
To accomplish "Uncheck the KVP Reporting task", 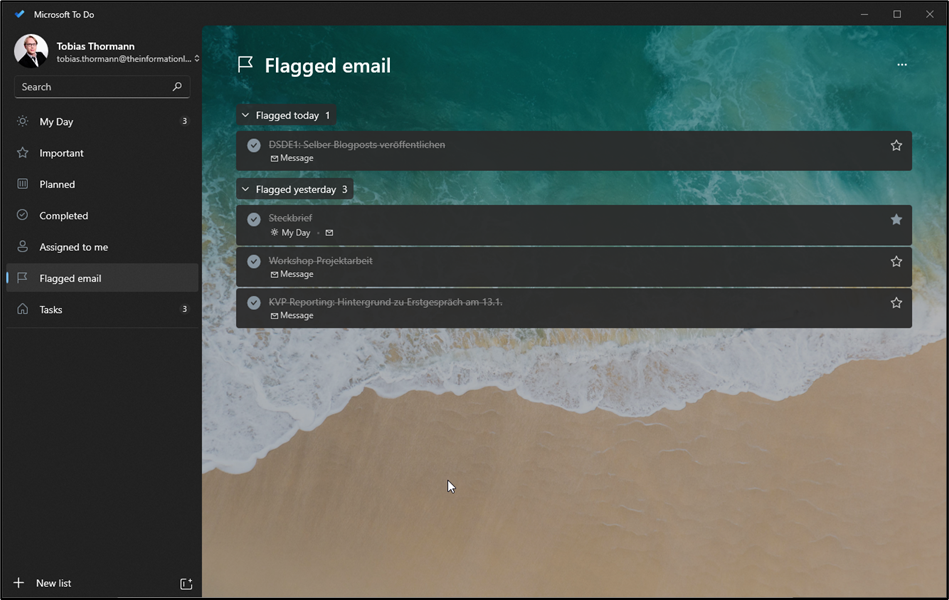I will pyautogui.click(x=254, y=303).
